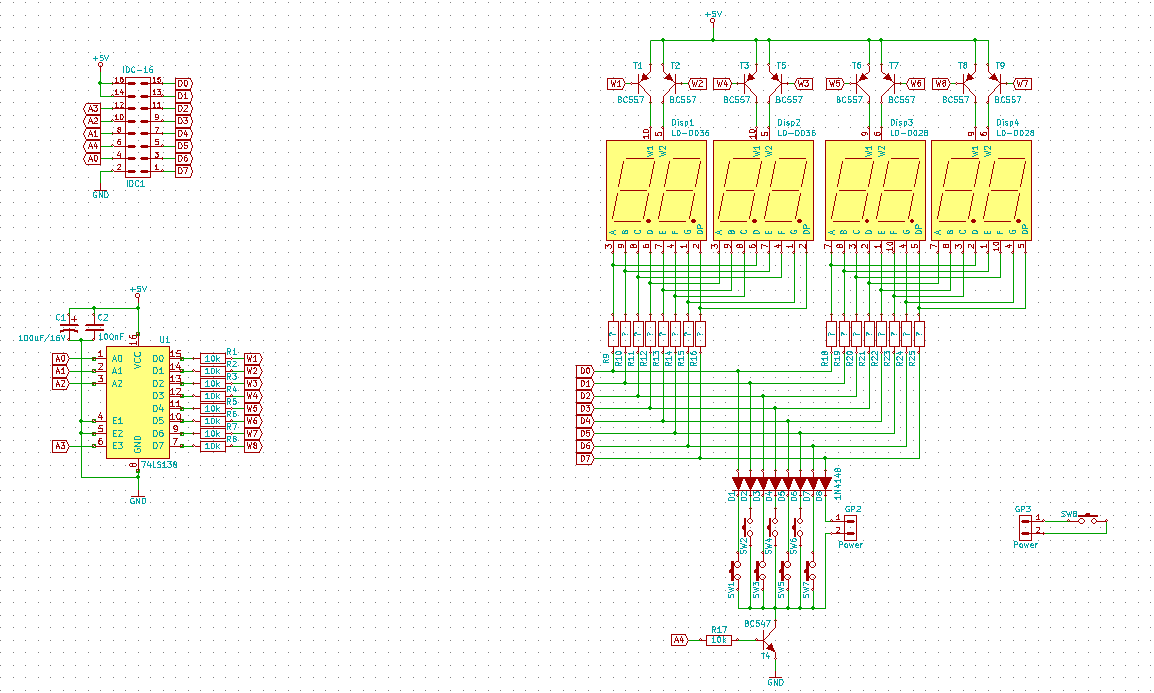1154x693 pixels.
Task: Select the T6 transistor symbol
Action: point(863,83)
